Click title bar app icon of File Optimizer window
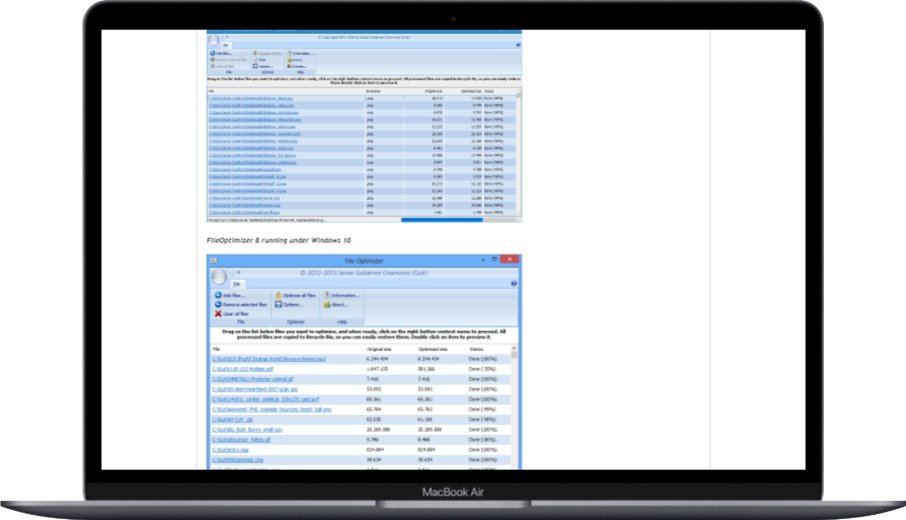906x520 pixels. click(213, 261)
